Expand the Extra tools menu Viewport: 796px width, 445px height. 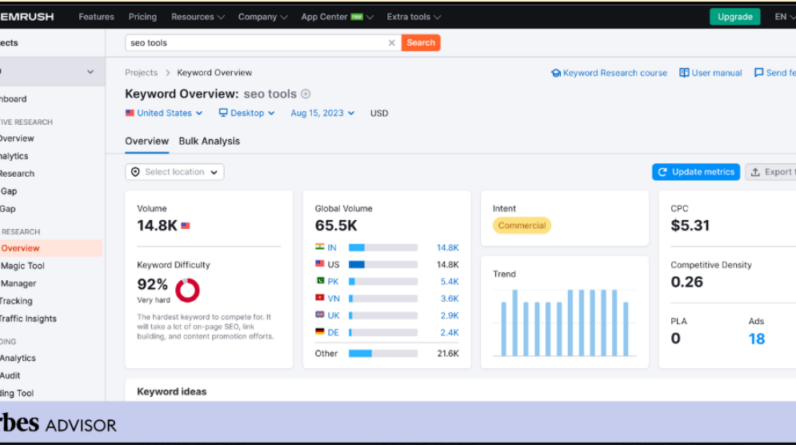click(414, 17)
